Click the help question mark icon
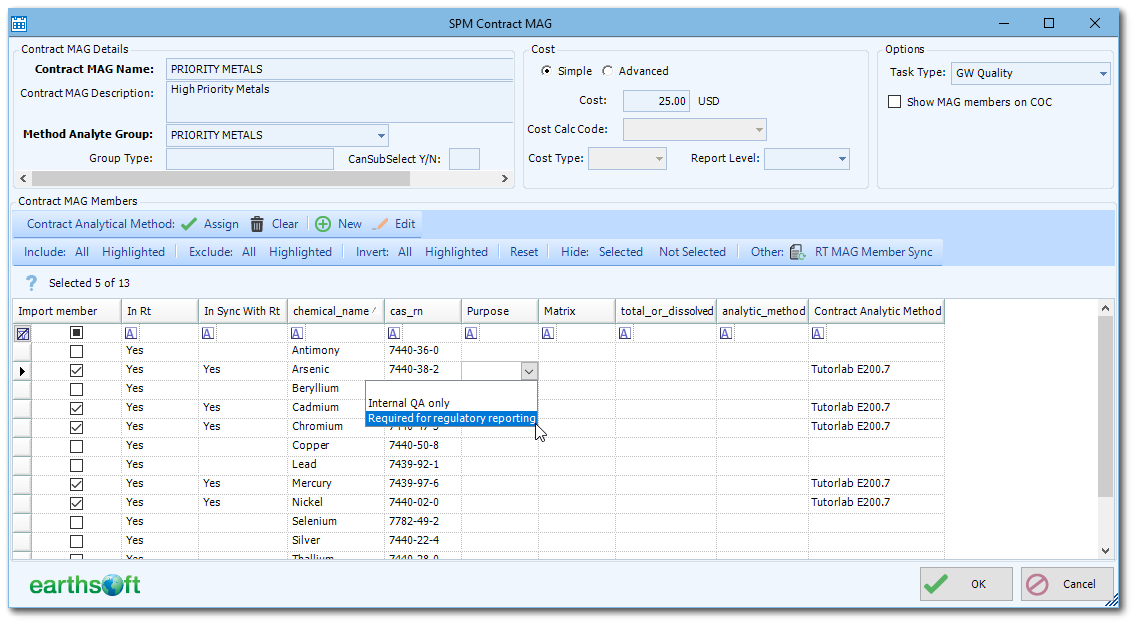 pos(31,281)
